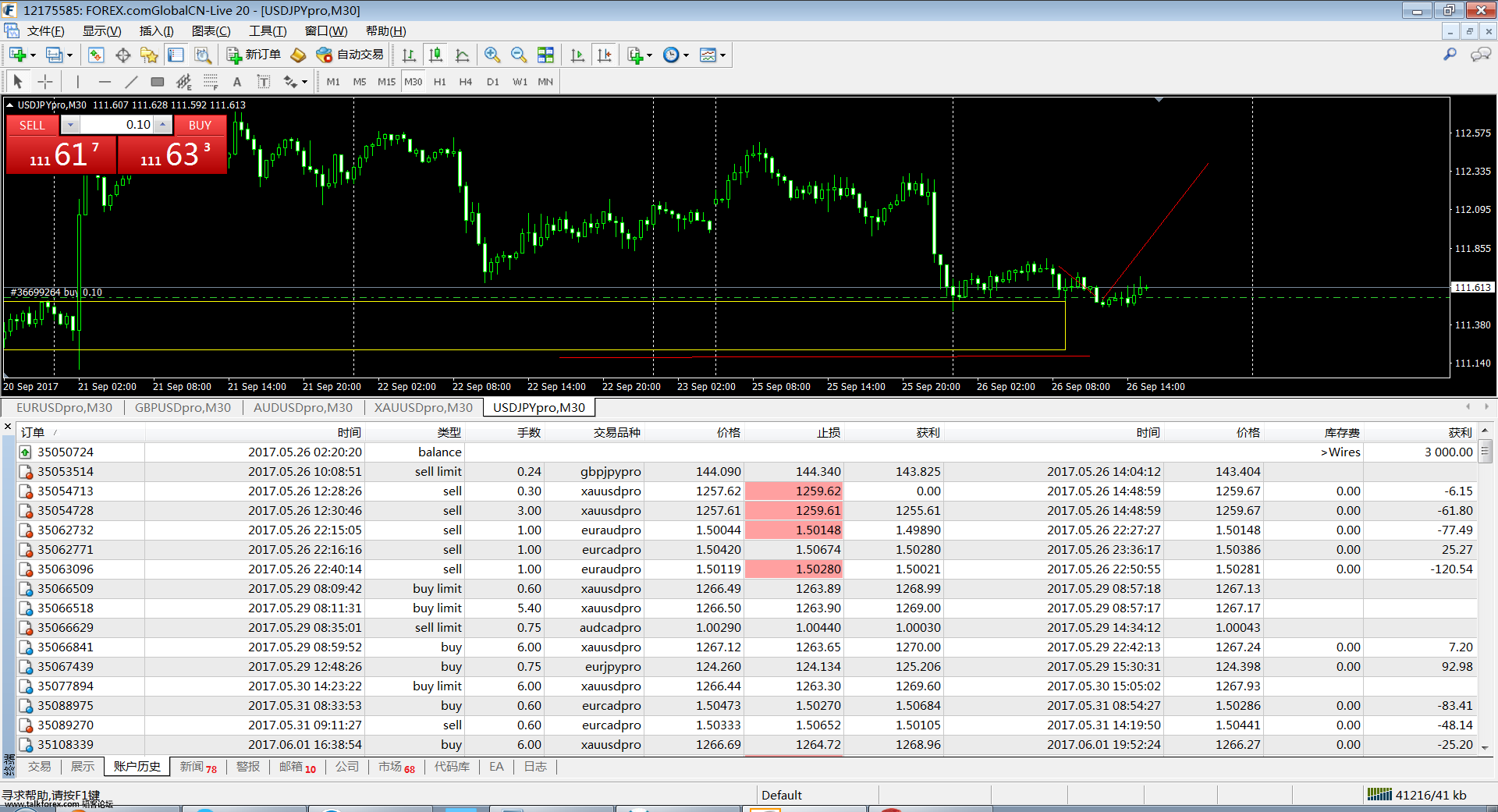This screenshot has height=812, width=1498.
Task: Select the rectangle/equidistant channel tool
Action: pos(158,81)
